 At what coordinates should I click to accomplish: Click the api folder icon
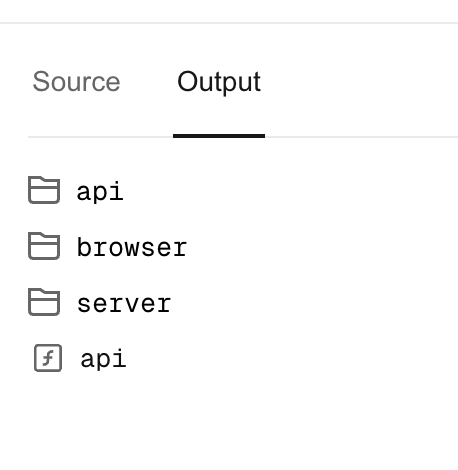point(44,190)
